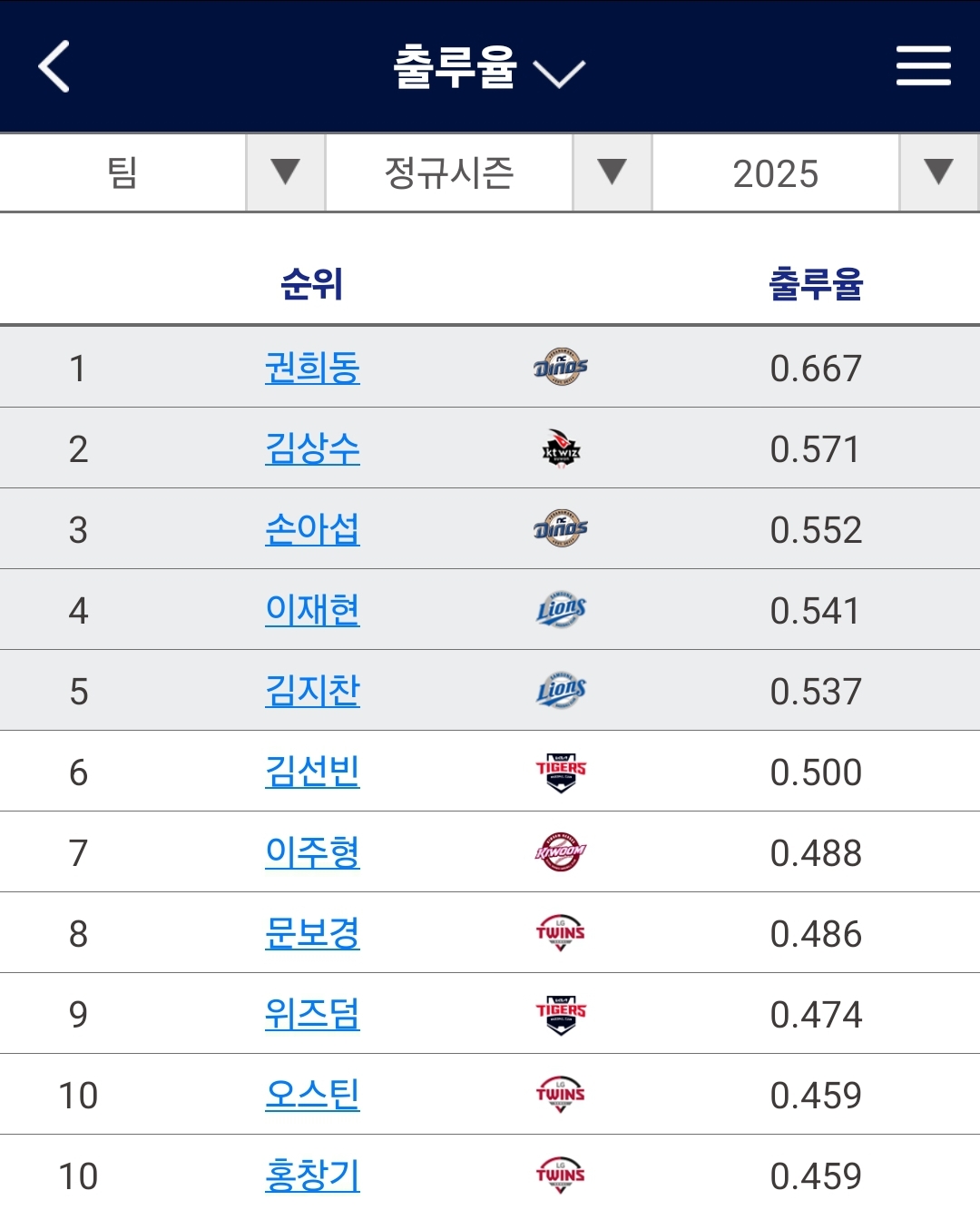The width and height of the screenshot is (980, 1210).
Task: Tap the Kiwoom logo beside 이주형
Action: (x=561, y=852)
